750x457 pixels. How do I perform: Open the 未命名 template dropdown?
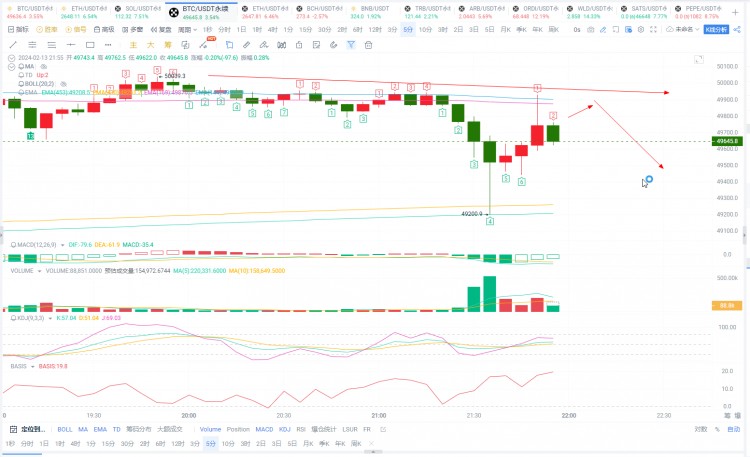tap(683, 30)
